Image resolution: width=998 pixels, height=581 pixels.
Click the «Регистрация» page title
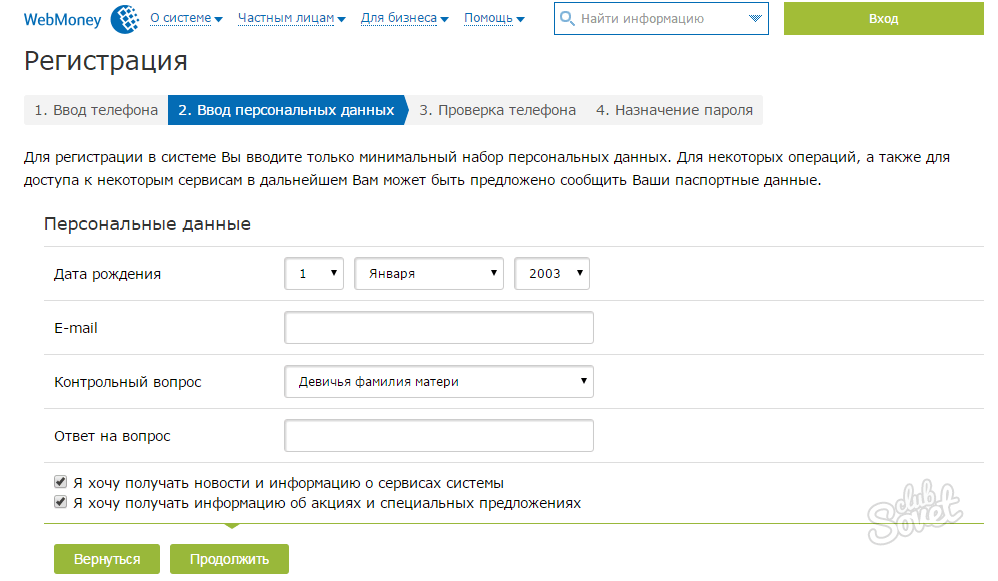pos(106,61)
